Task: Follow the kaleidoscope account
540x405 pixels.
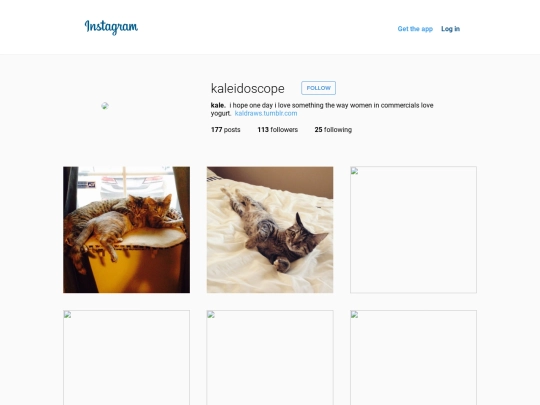Action: [319, 88]
